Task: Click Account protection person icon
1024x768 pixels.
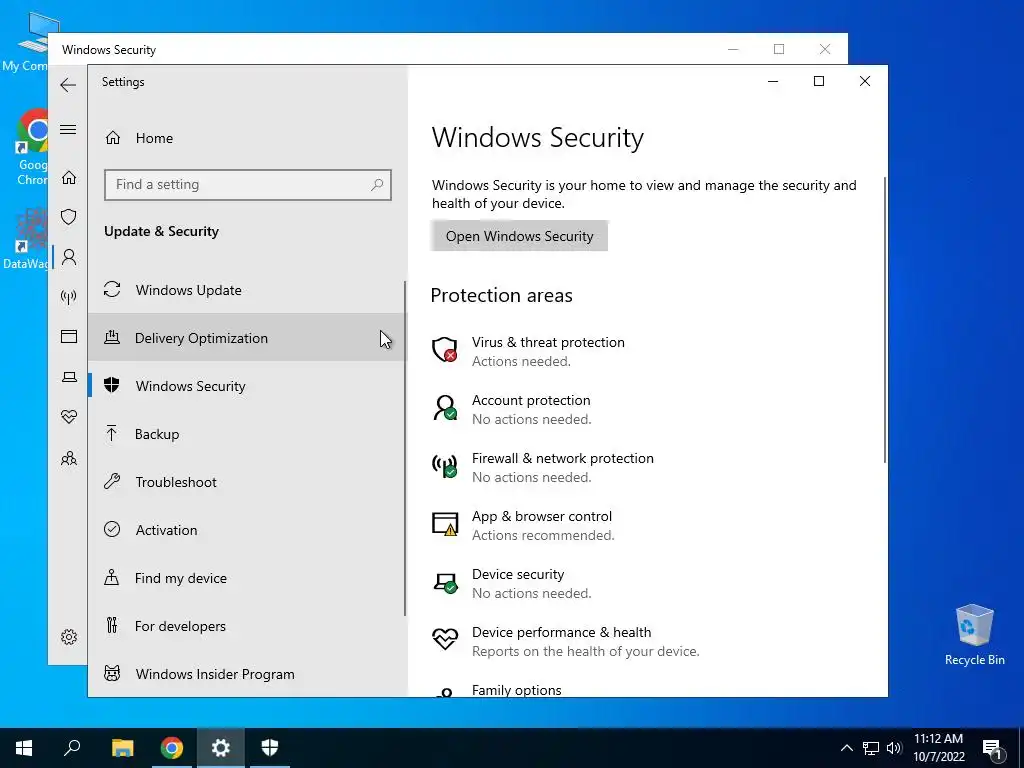Action: [x=445, y=408]
